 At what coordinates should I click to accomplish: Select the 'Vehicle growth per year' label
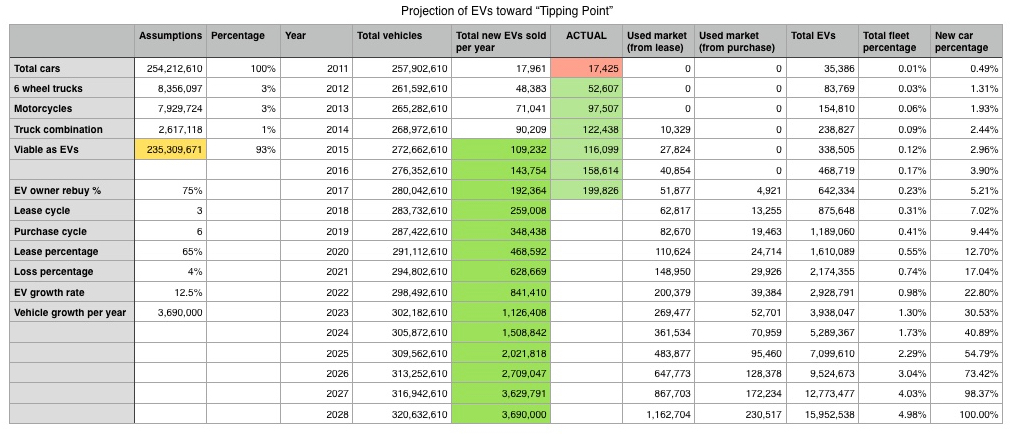72,312
